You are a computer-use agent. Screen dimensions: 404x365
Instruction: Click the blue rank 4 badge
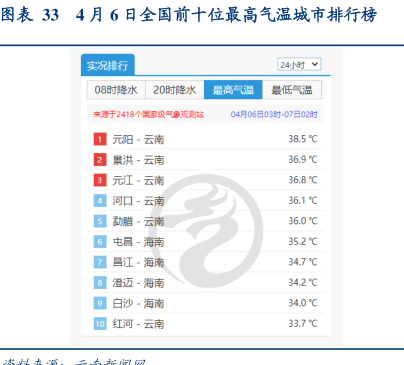[100, 201]
